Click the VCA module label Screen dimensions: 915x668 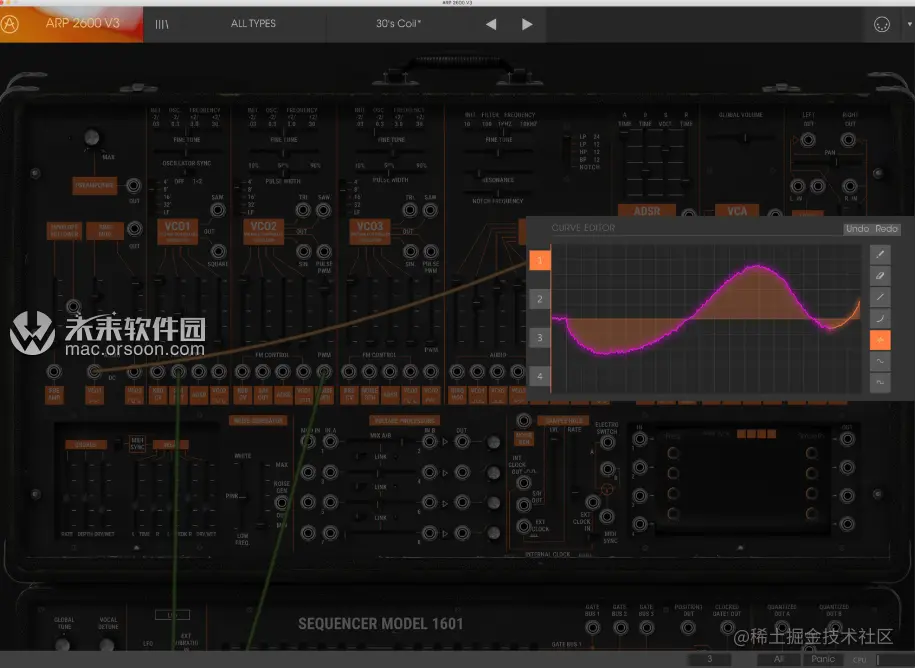pyautogui.click(x=737, y=211)
